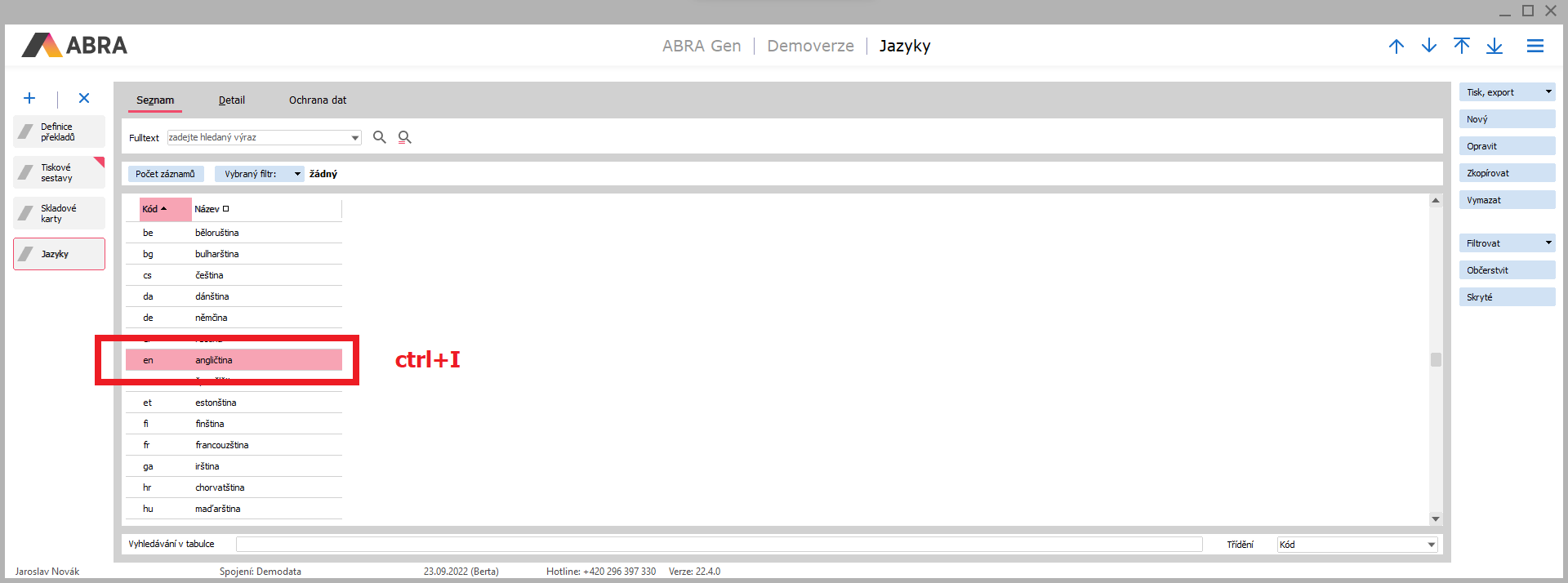Click the fulltext search magnifier icon
Screen dimensions: 1568x583
[380, 137]
